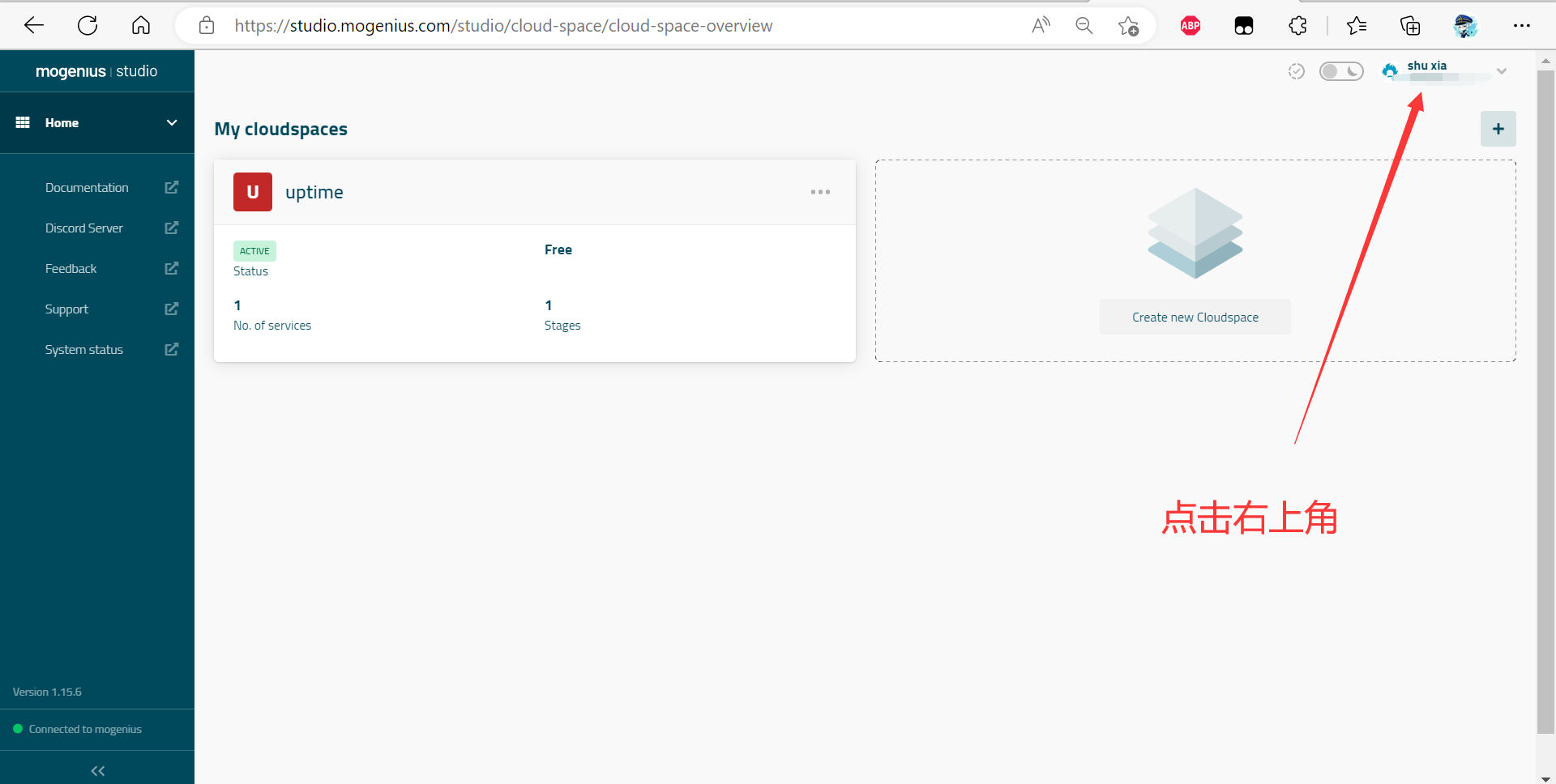The height and width of the screenshot is (784, 1556).
Task: Open browser settings ellipsis menu
Action: [1521, 26]
